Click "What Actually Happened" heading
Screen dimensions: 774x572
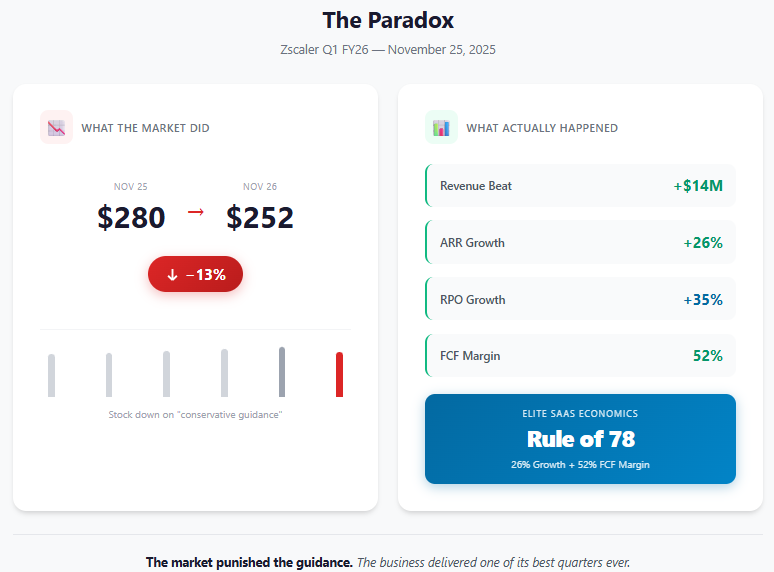[x=542, y=128]
